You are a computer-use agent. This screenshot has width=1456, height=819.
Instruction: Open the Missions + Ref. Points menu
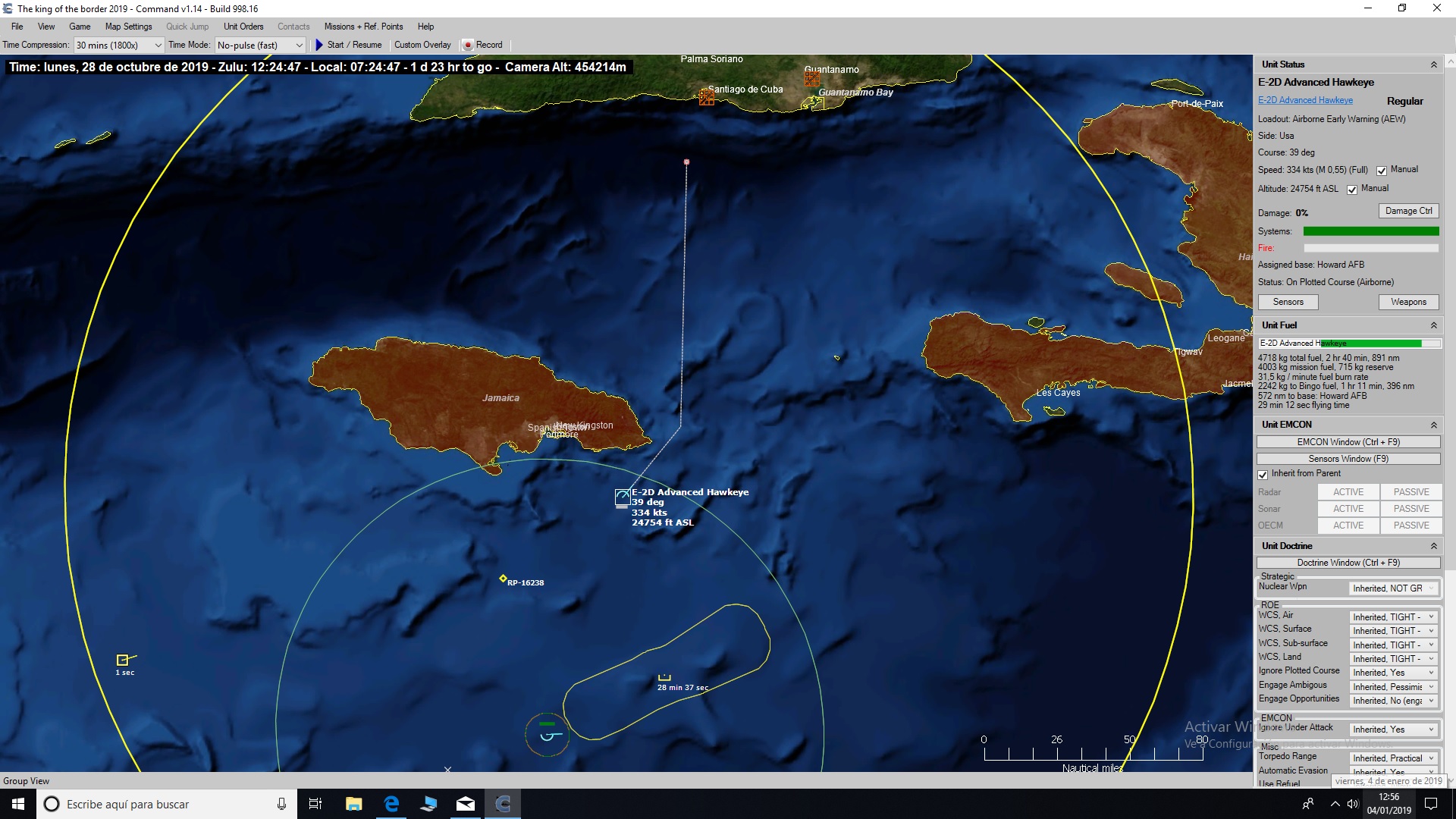[x=363, y=26]
